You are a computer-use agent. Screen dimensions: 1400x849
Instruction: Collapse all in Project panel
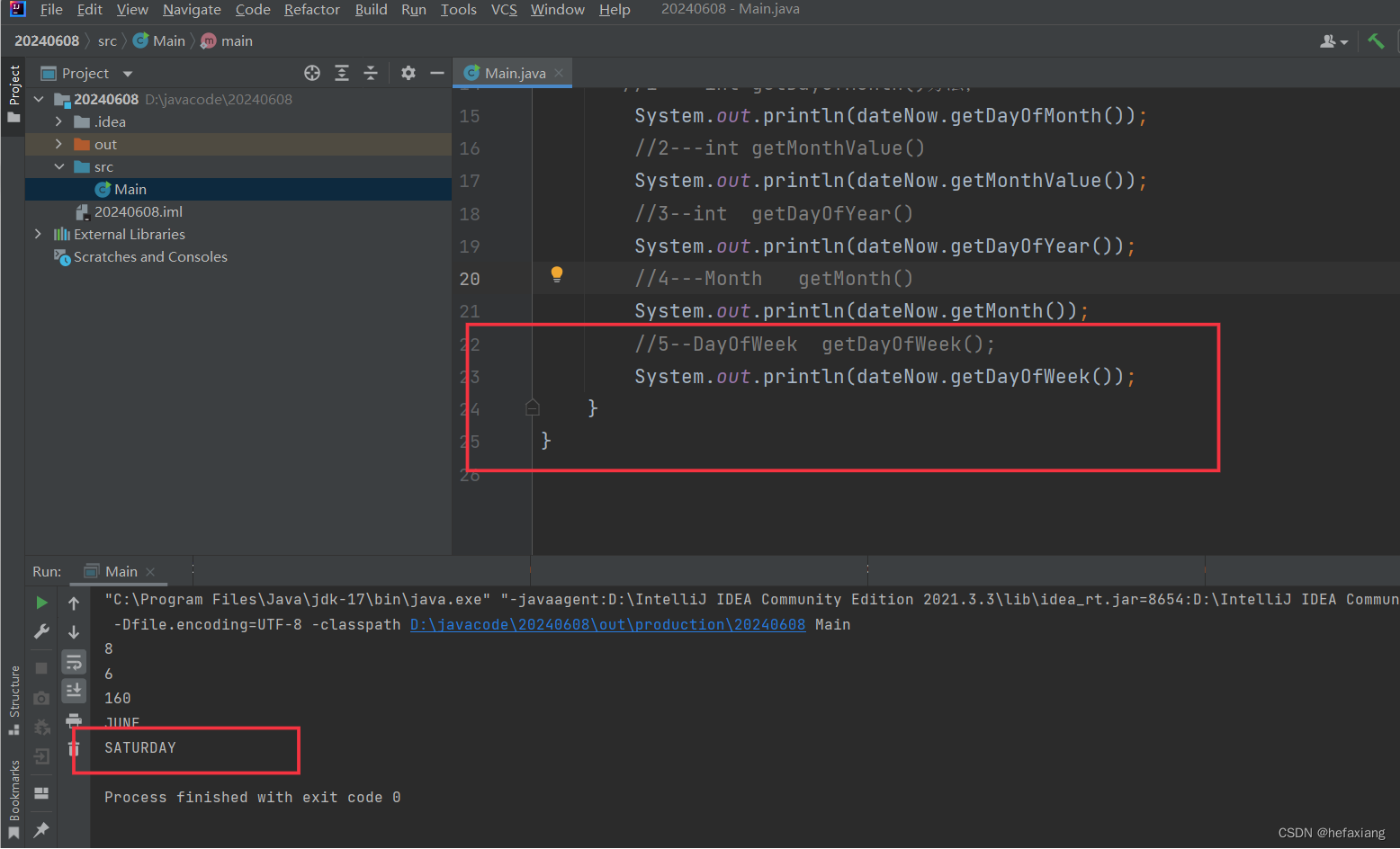pos(371,73)
